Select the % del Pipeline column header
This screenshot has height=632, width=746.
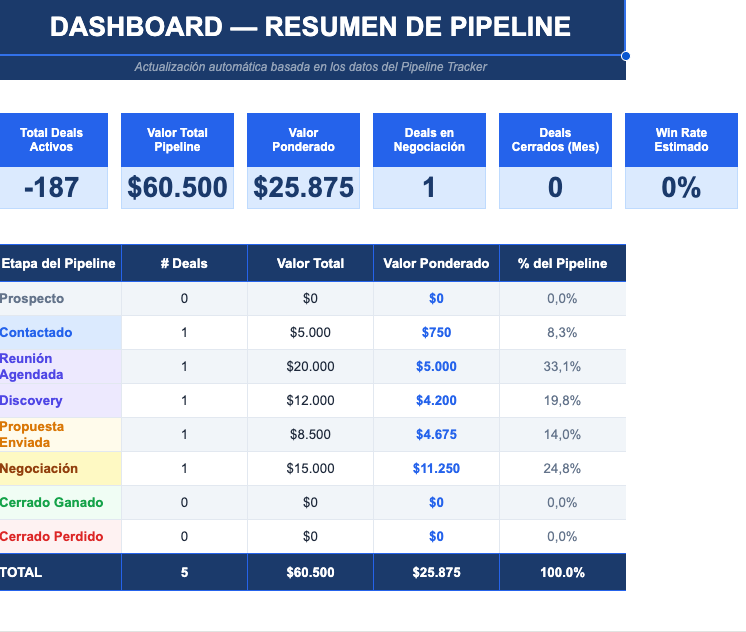click(562, 264)
